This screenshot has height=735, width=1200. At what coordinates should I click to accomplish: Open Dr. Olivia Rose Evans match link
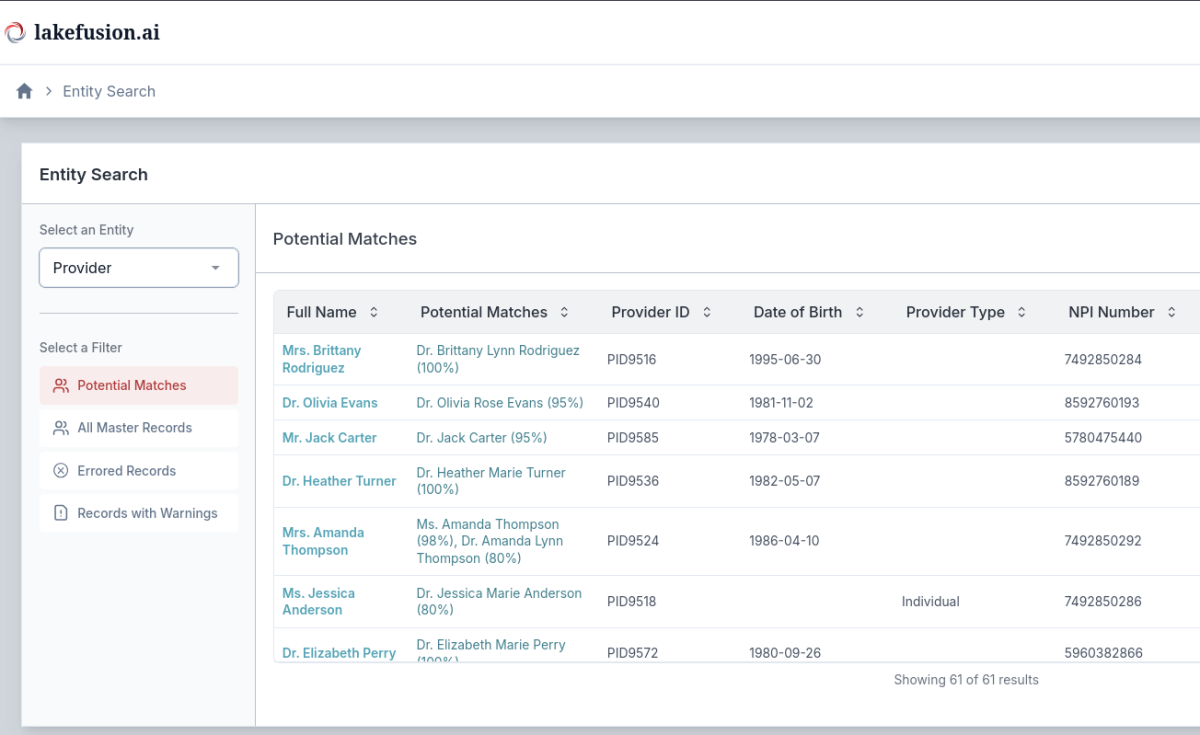(x=499, y=403)
